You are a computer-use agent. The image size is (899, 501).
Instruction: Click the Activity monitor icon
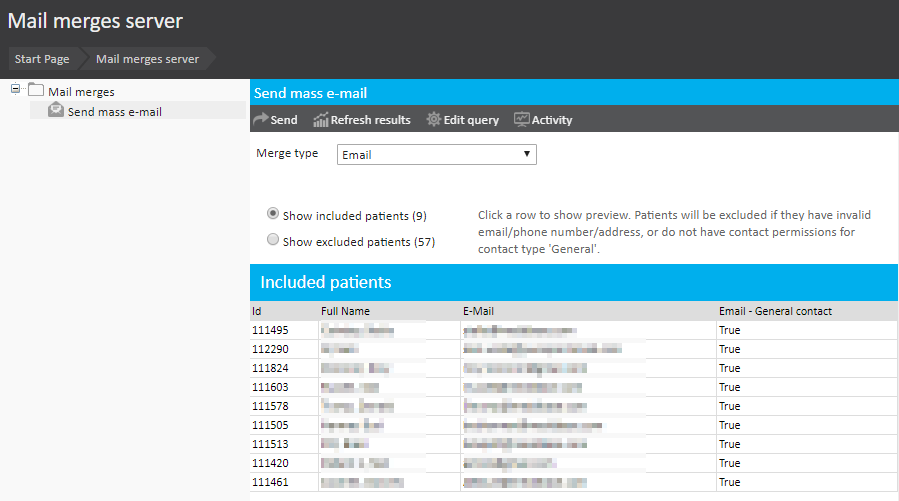click(x=521, y=120)
